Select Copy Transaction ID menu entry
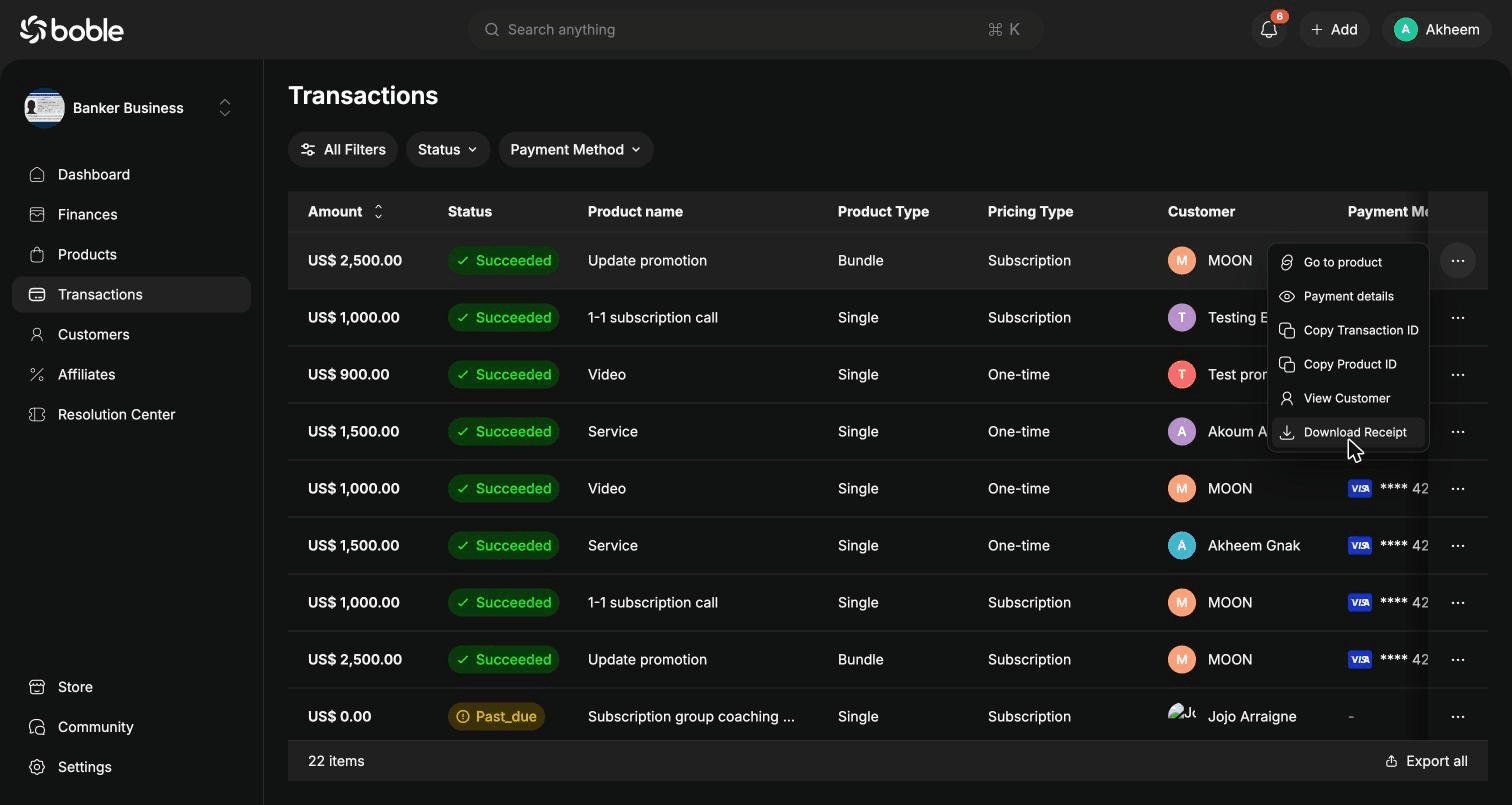 (x=1348, y=330)
